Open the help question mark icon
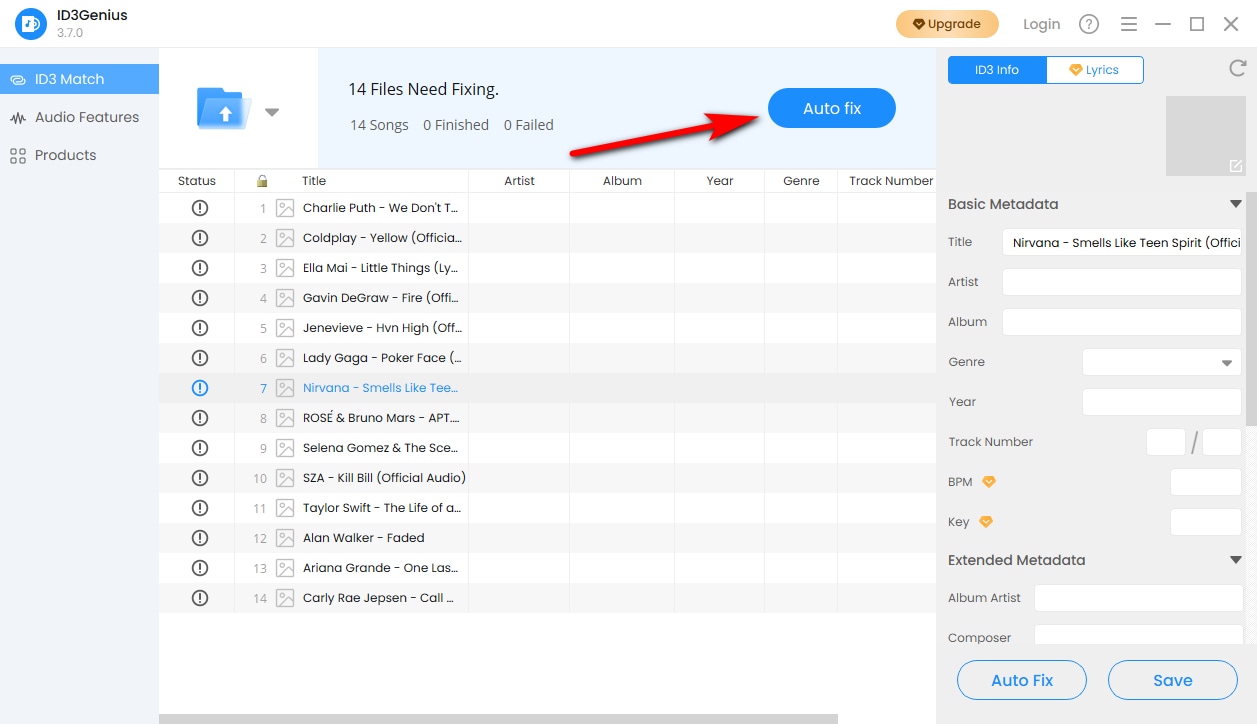Image resolution: width=1257 pixels, height=724 pixels. (1089, 24)
